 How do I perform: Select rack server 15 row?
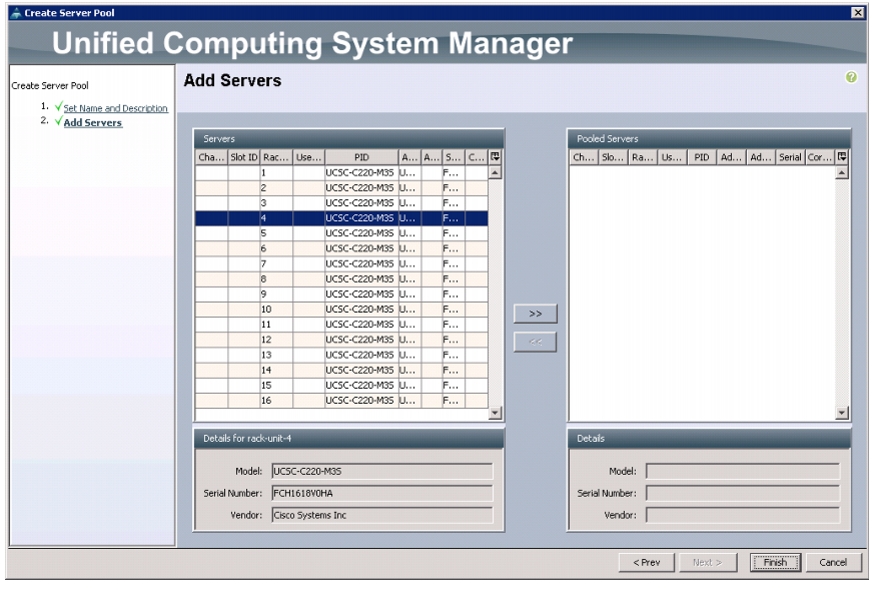click(x=341, y=385)
